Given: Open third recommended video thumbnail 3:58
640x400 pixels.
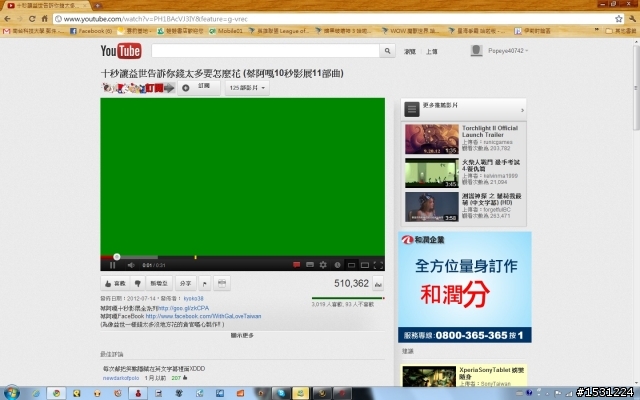Looking at the screenshot, I should pos(431,207).
